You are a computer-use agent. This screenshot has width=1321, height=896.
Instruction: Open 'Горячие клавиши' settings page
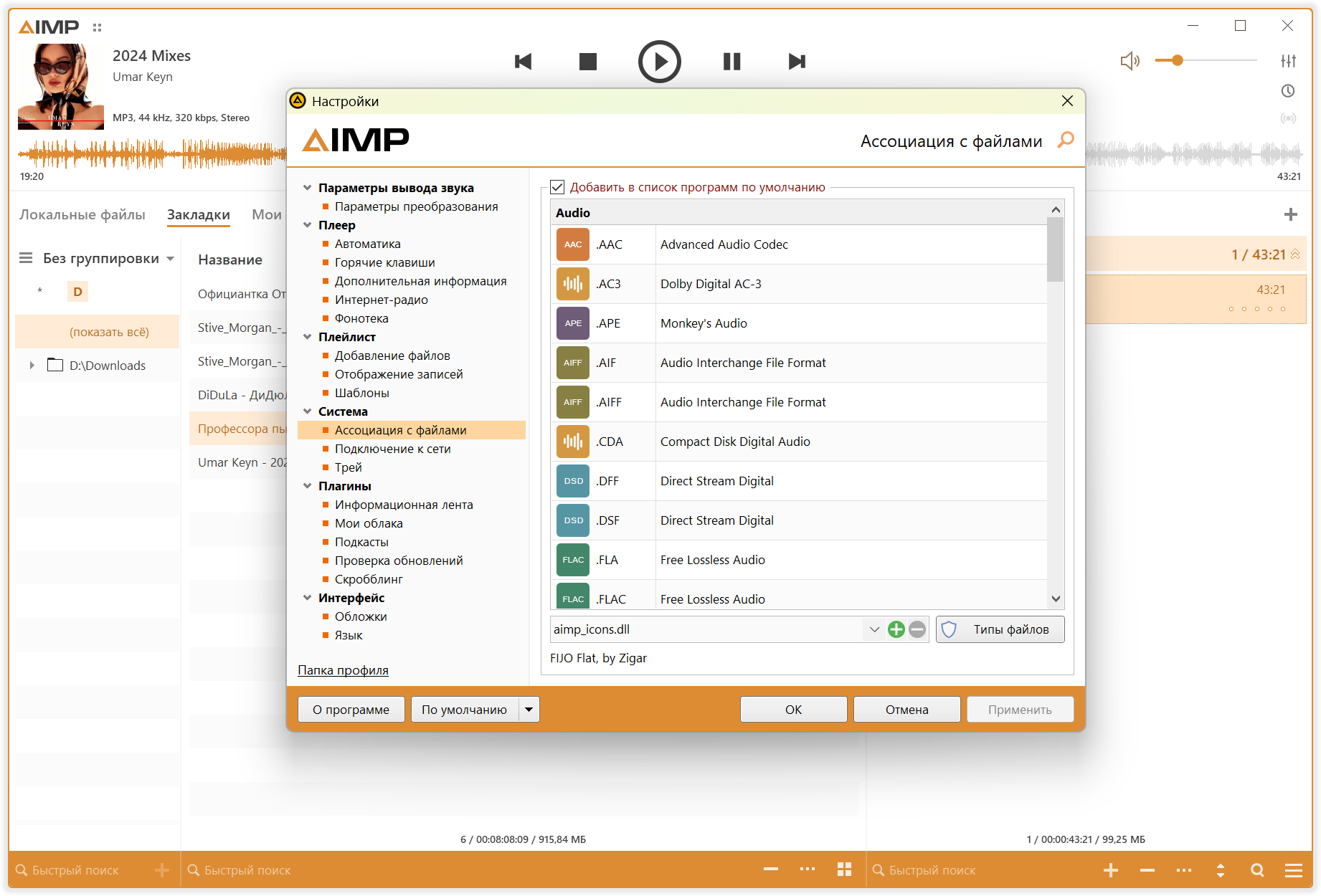pyautogui.click(x=385, y=262)
